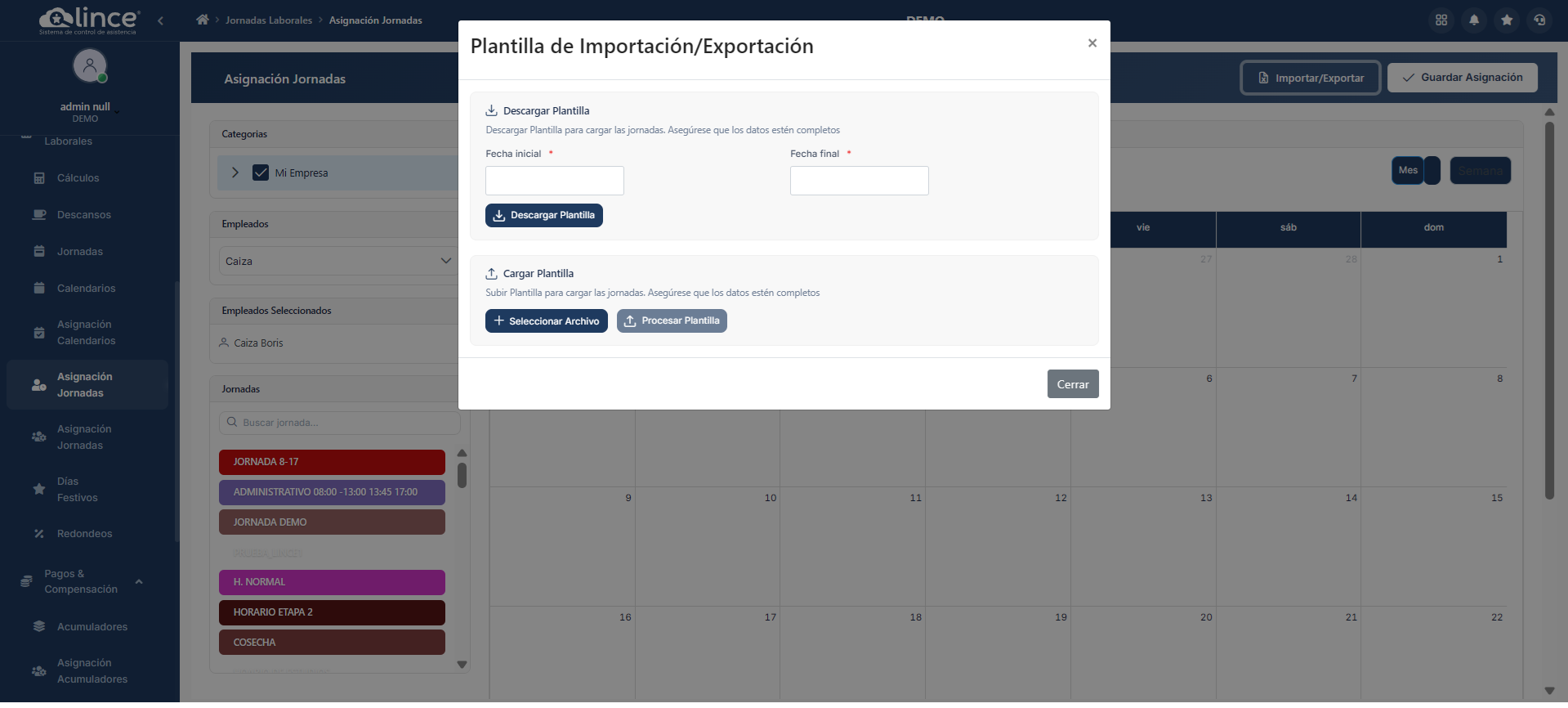Open the notifications bell icon

(1474, 19)
